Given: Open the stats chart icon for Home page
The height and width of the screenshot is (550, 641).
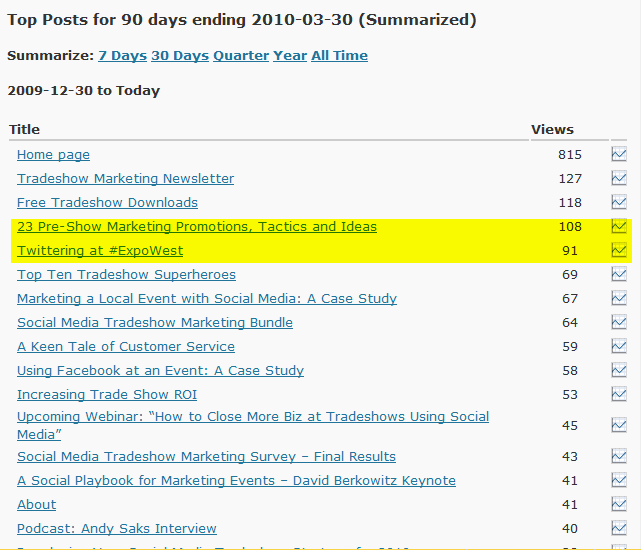Looking at the screenshot, I should (x=619, y=154).
